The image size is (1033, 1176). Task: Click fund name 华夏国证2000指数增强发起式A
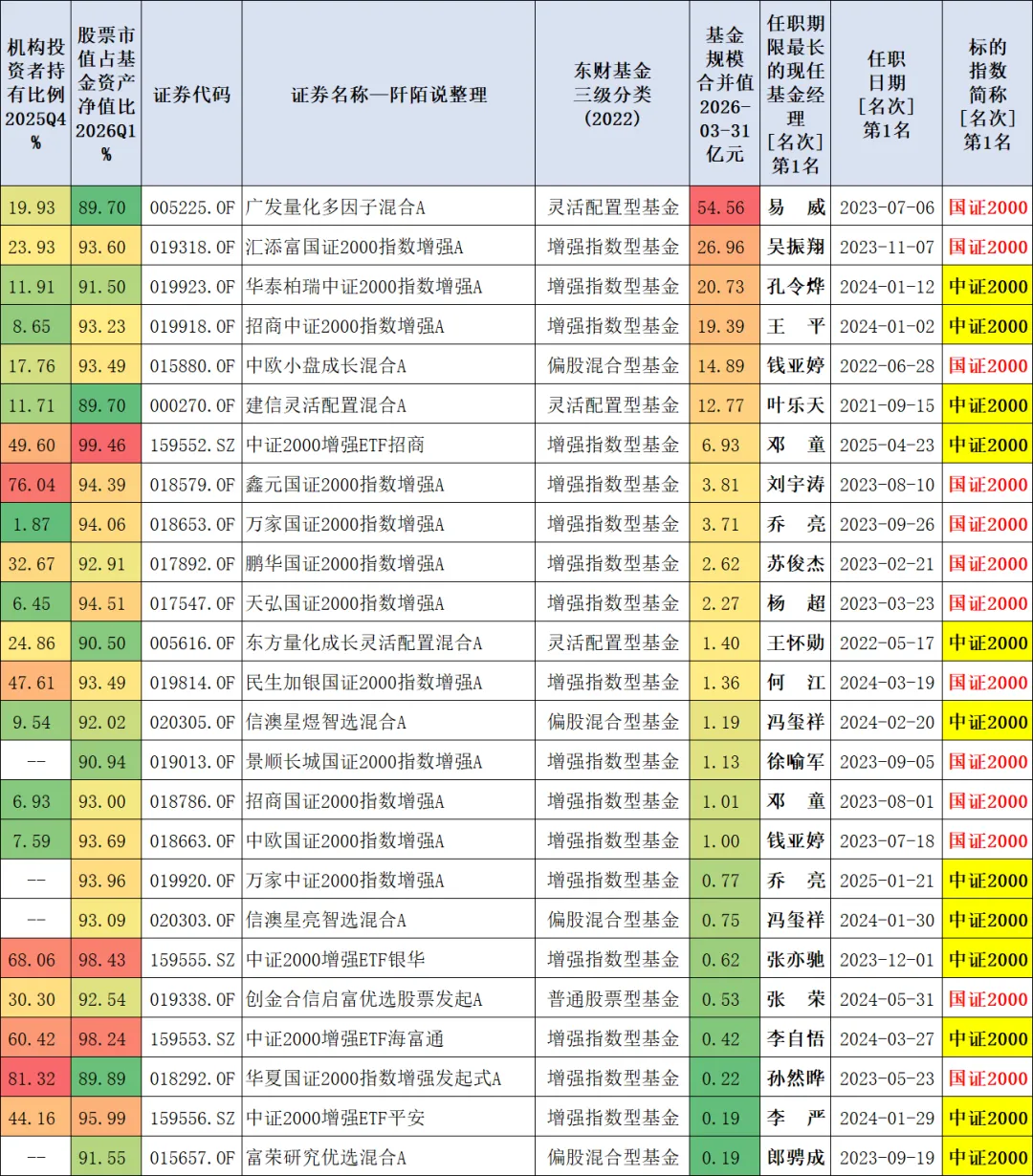click(374, 1079)
